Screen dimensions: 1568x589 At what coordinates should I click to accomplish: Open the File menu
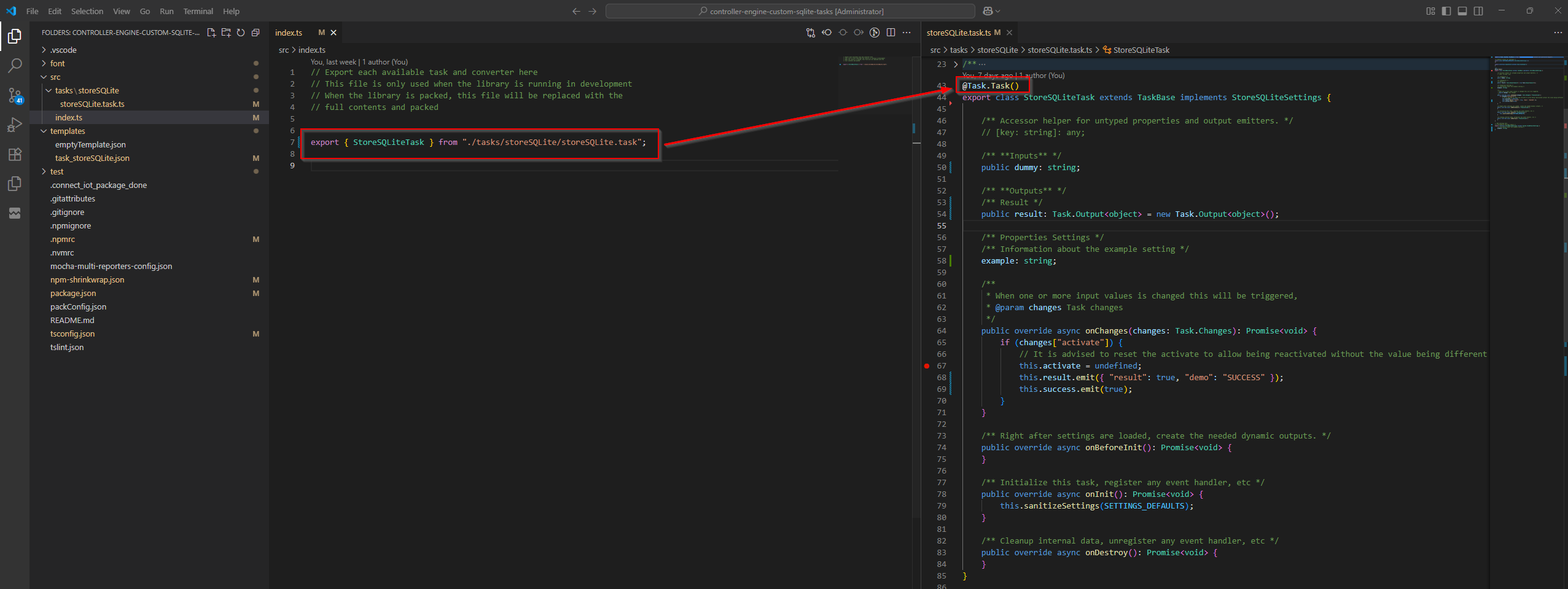[33, 11]
